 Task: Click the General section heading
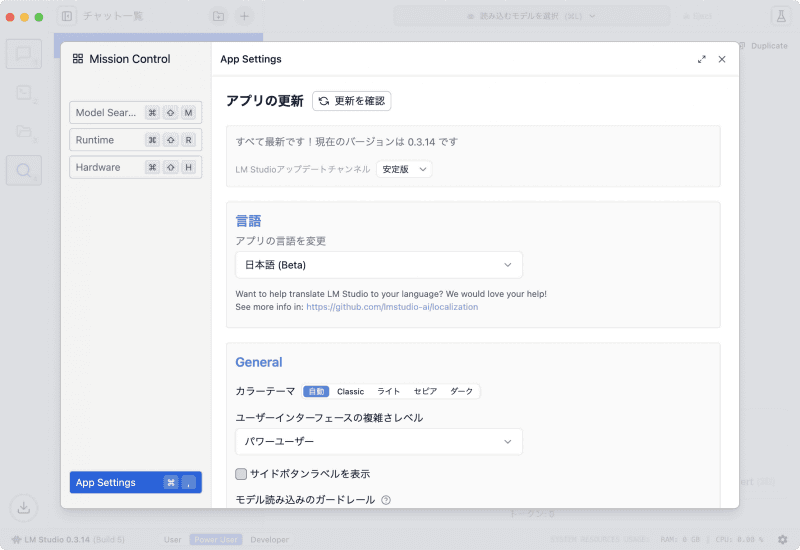coord(259,362)
